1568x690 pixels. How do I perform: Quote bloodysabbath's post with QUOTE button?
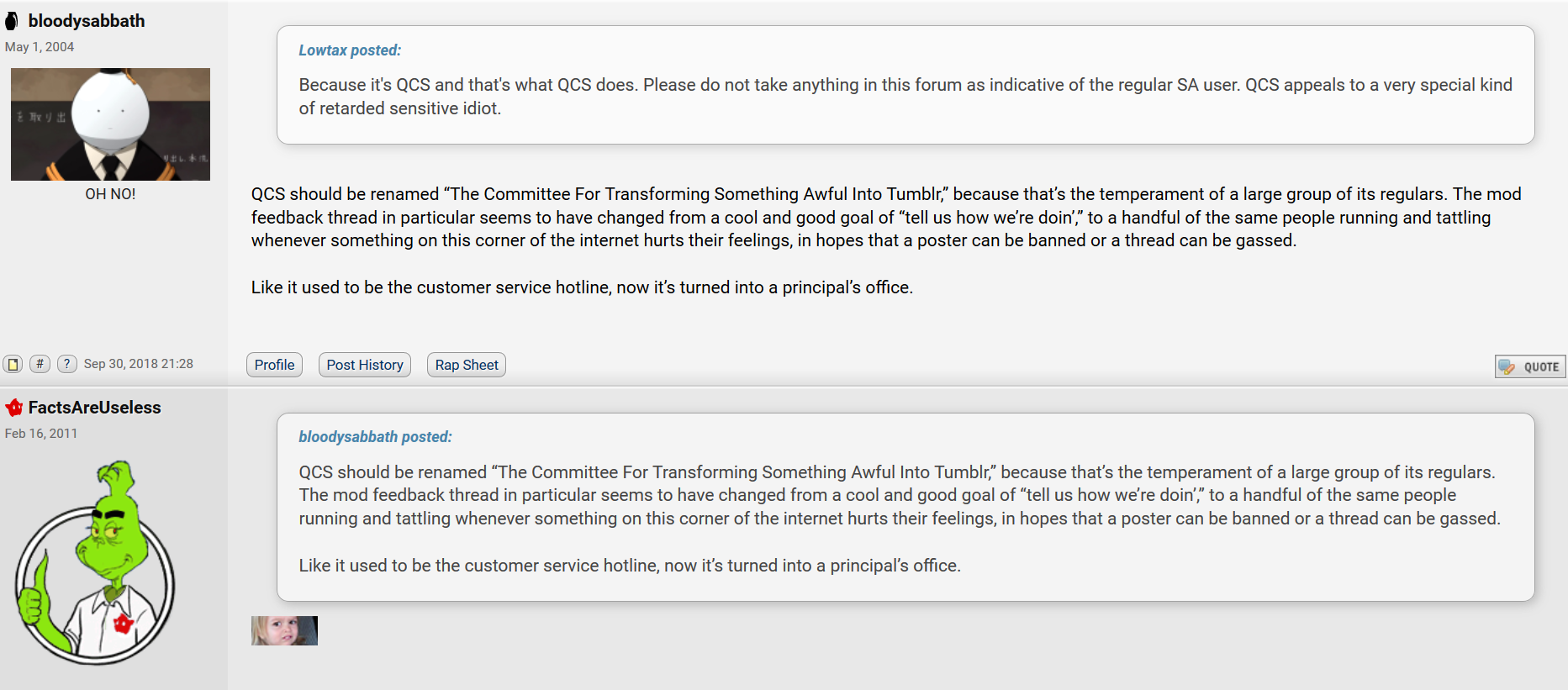point(1530,366)
